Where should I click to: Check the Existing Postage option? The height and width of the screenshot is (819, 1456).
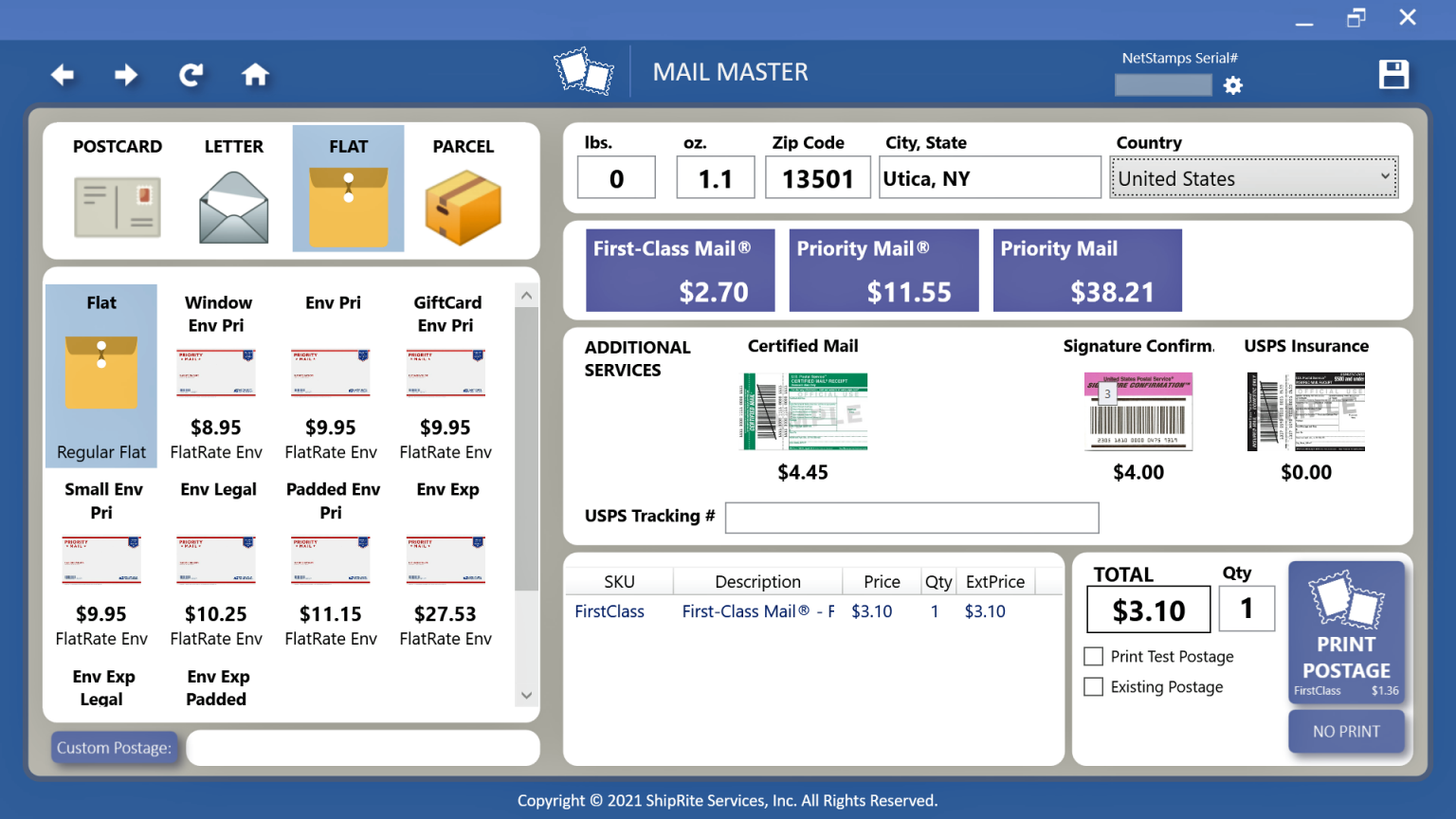pos(1092,686)
